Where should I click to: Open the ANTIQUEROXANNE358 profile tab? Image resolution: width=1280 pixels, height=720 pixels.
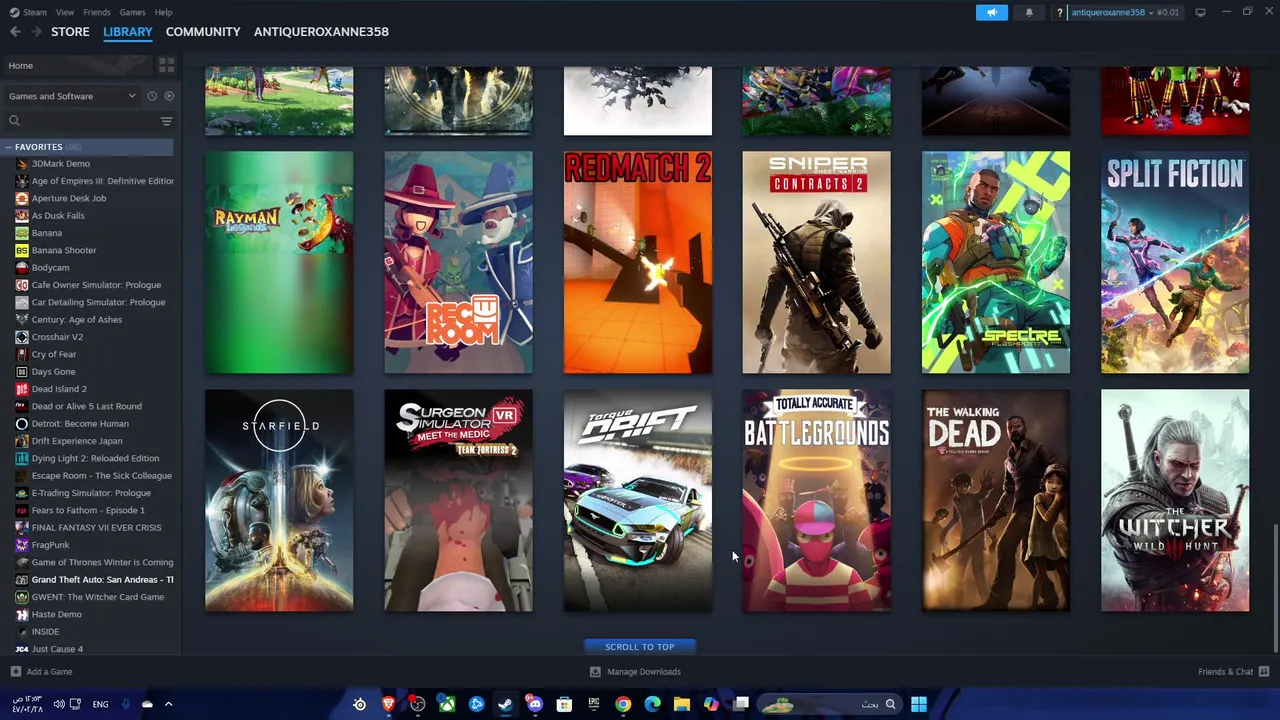point(321,32)
